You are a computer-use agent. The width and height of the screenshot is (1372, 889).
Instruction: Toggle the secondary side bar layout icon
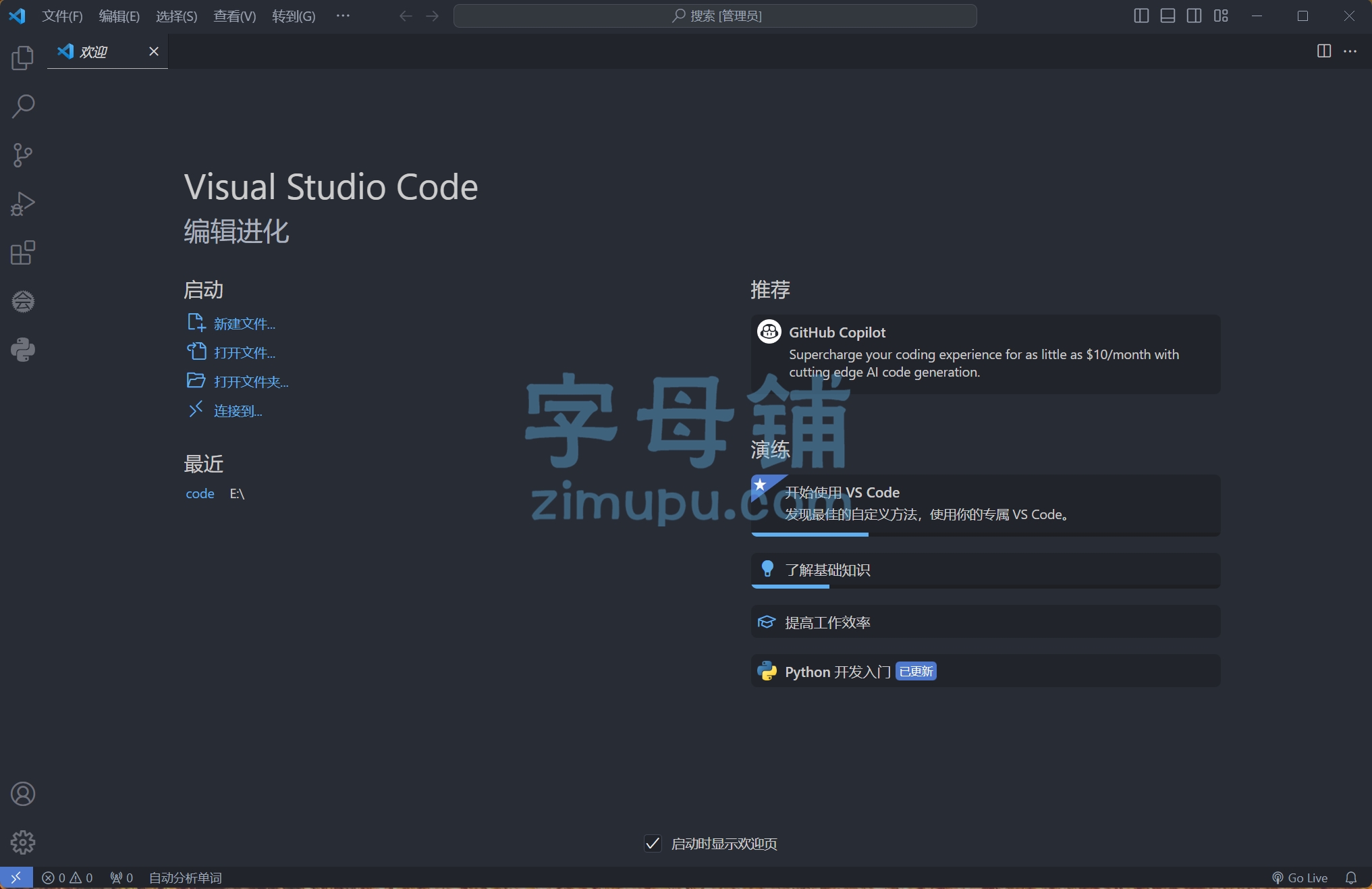(1194, 16)
